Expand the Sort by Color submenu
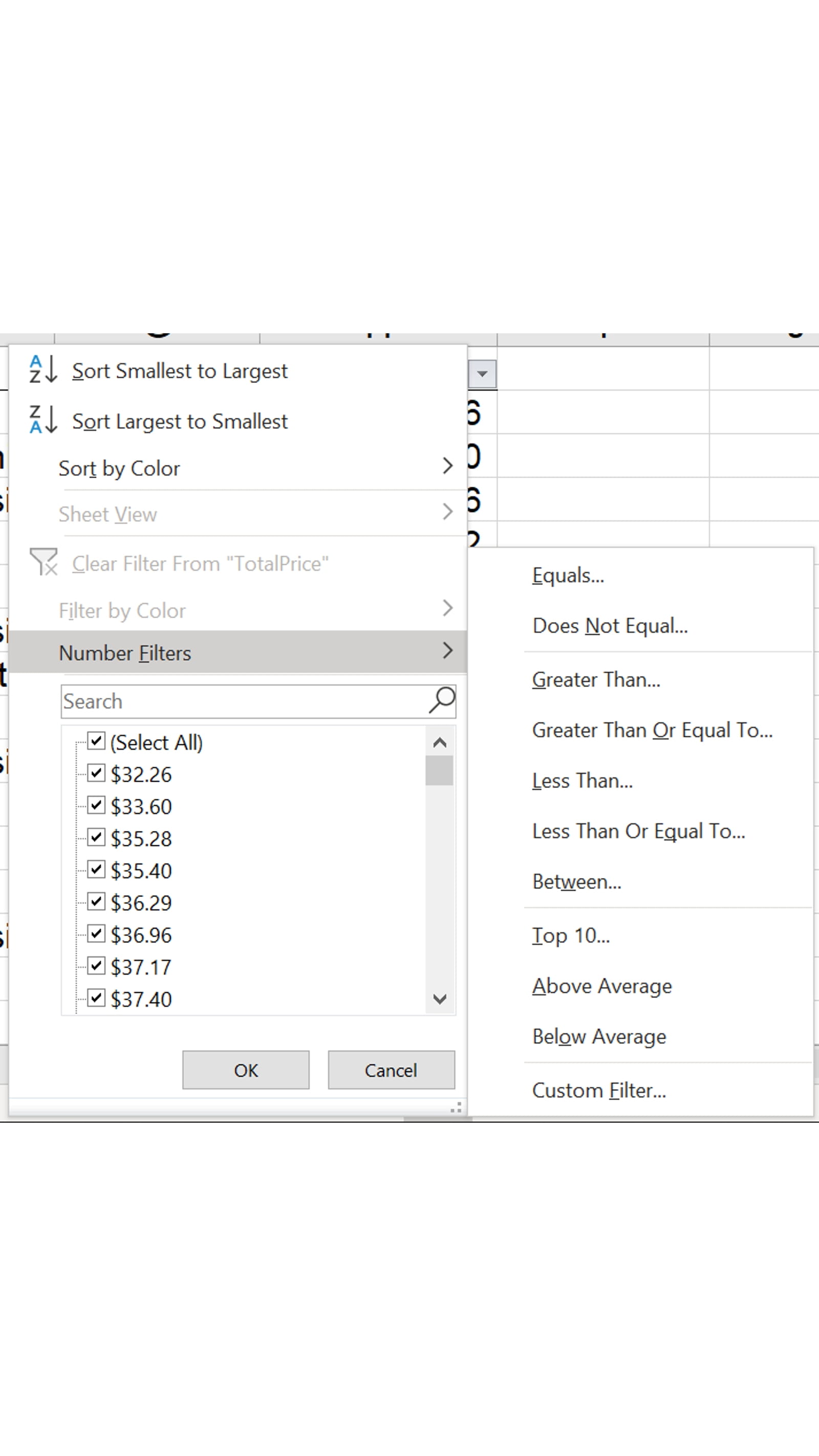819x1456 pixels. pyautogui.click(x=447, y=466)
